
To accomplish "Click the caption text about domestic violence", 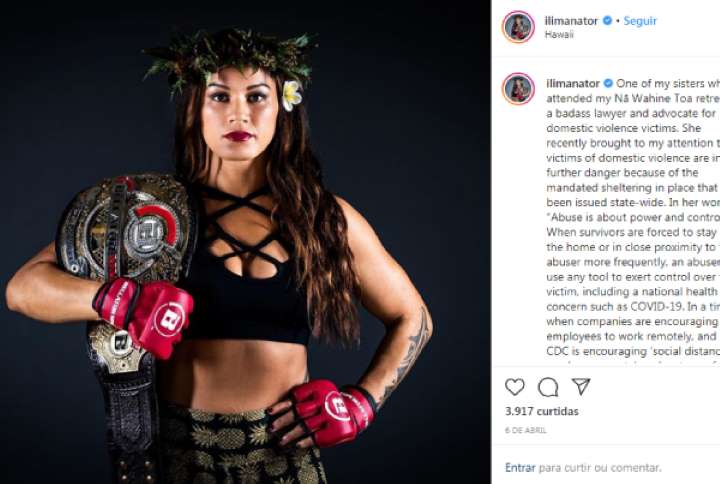I will pos(633,217).
